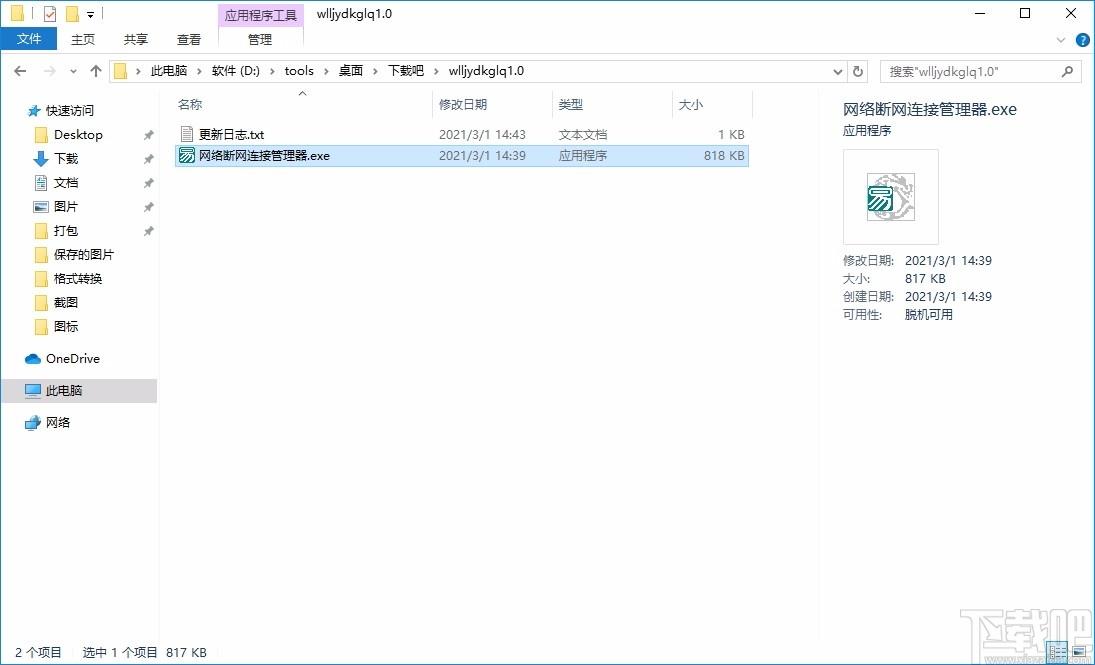Image resolution: width=1095 pixels, height=665 pixels.
Task: Click the folder icon in address bar
Action: point(121,71)
